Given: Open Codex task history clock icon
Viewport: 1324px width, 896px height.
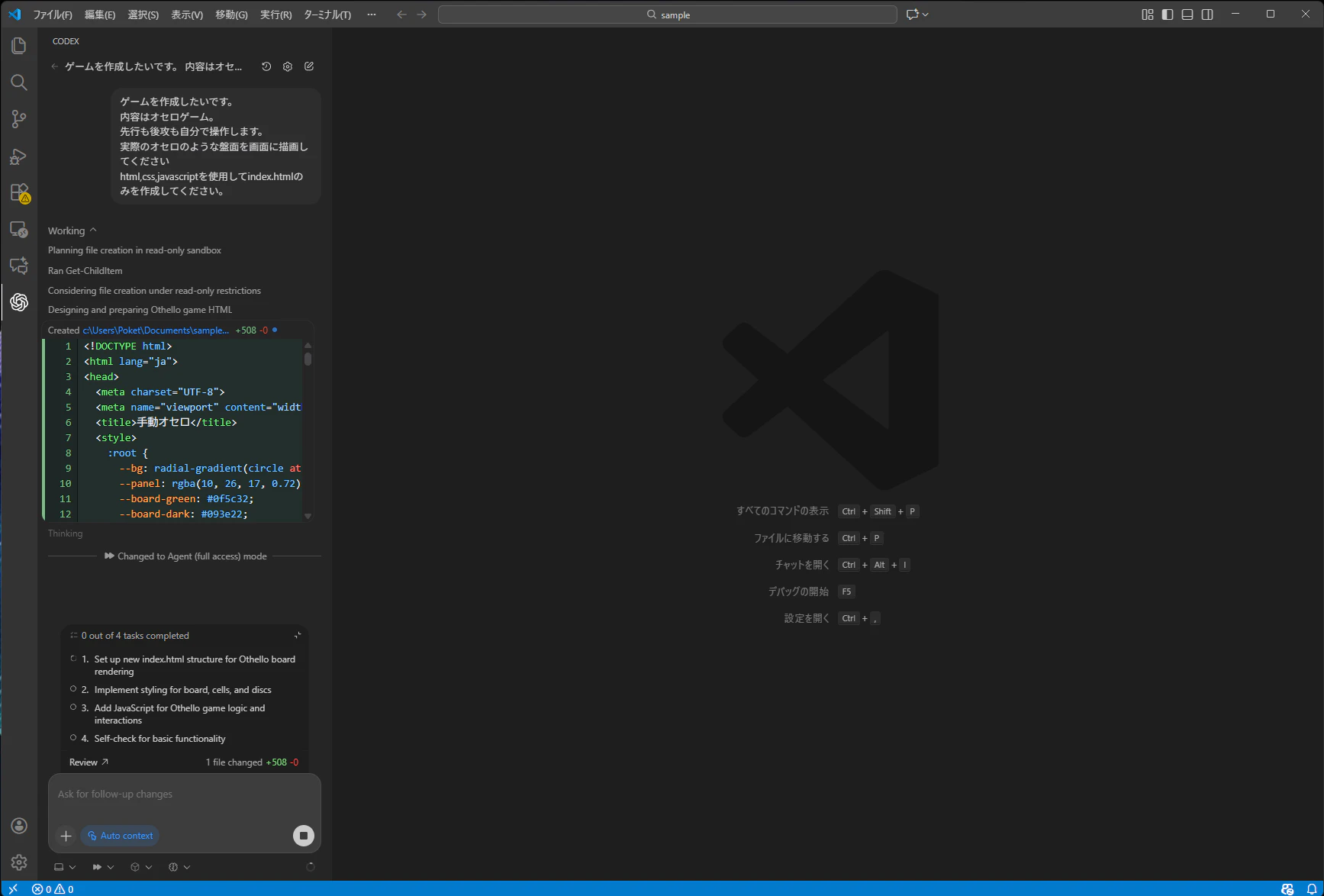Looking at the screenshot, I should pyautogui.click(x=266, y=66).
